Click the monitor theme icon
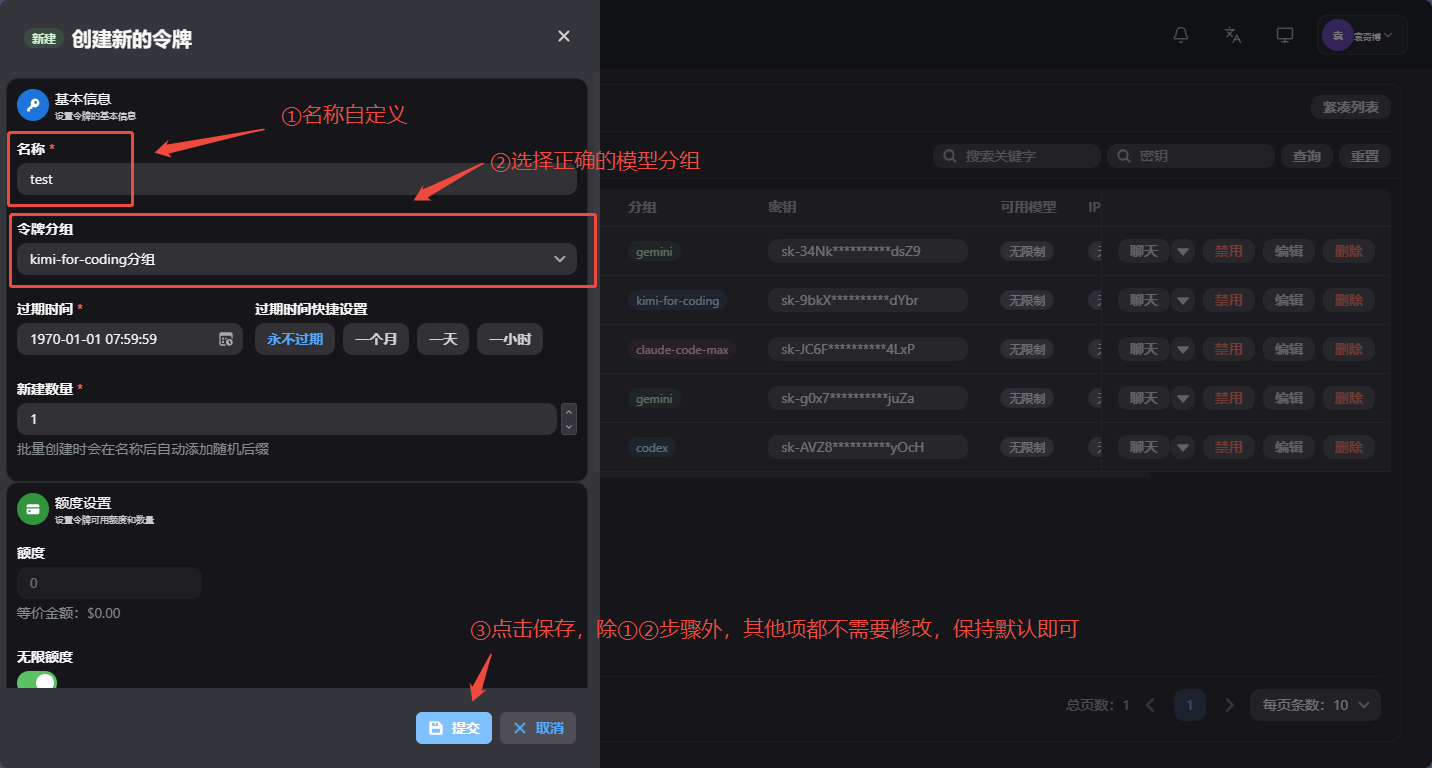Image resolution: width=1432 pixels, height=768 pixels. pos(1285,35)
